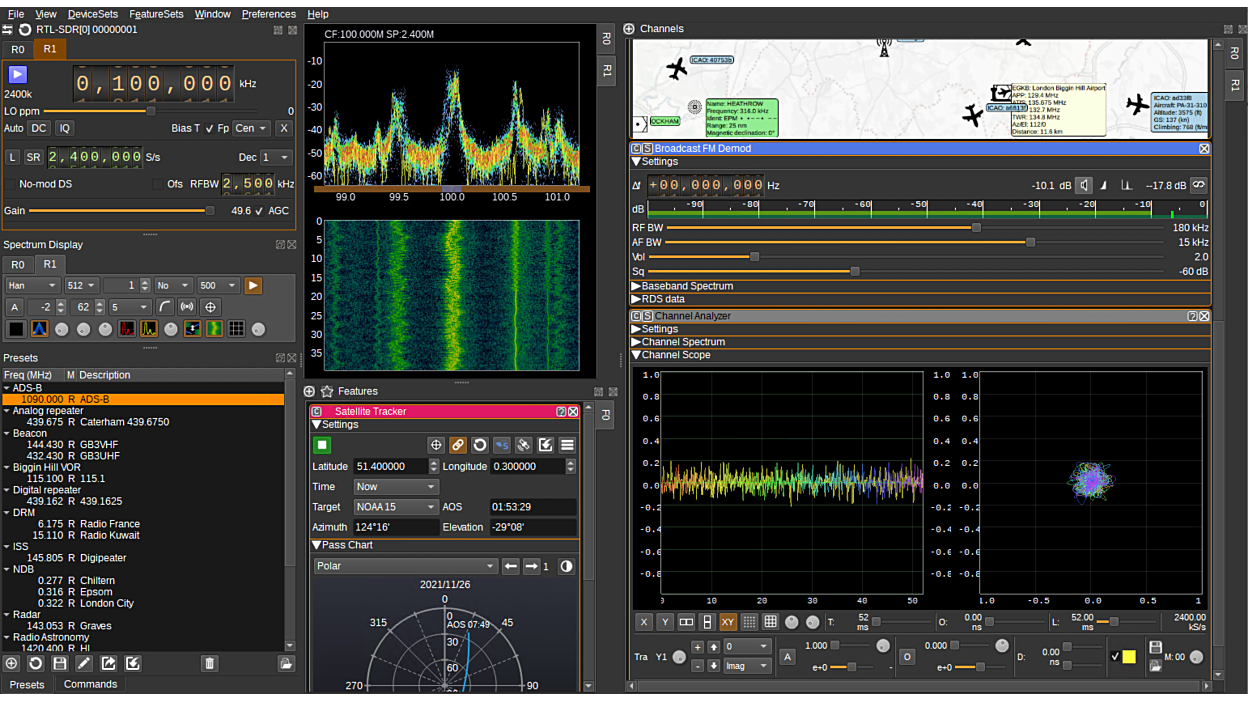1248x702 pixels.
Task: Open the Preferences menu
Action: pos(268,14)
